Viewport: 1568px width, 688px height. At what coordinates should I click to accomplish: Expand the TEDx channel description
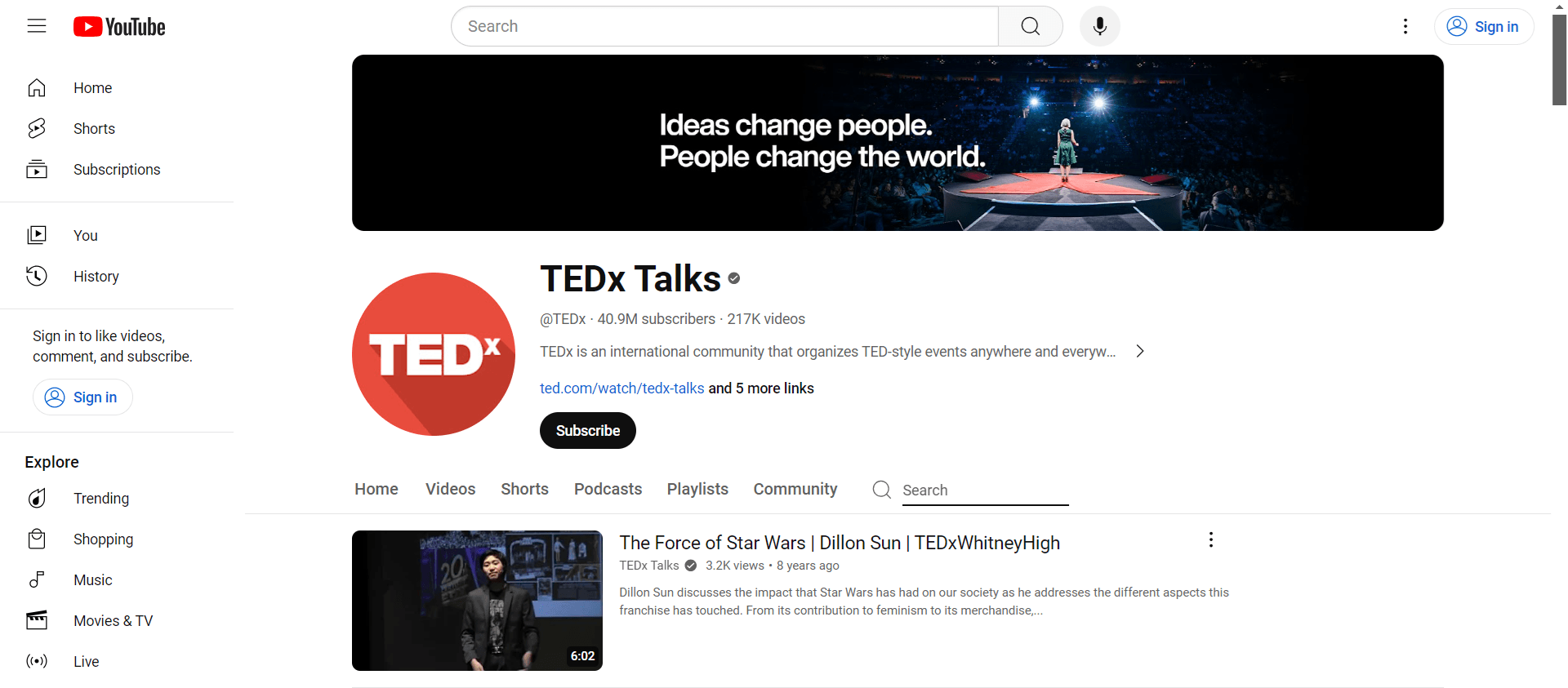tap(1140, 352)
